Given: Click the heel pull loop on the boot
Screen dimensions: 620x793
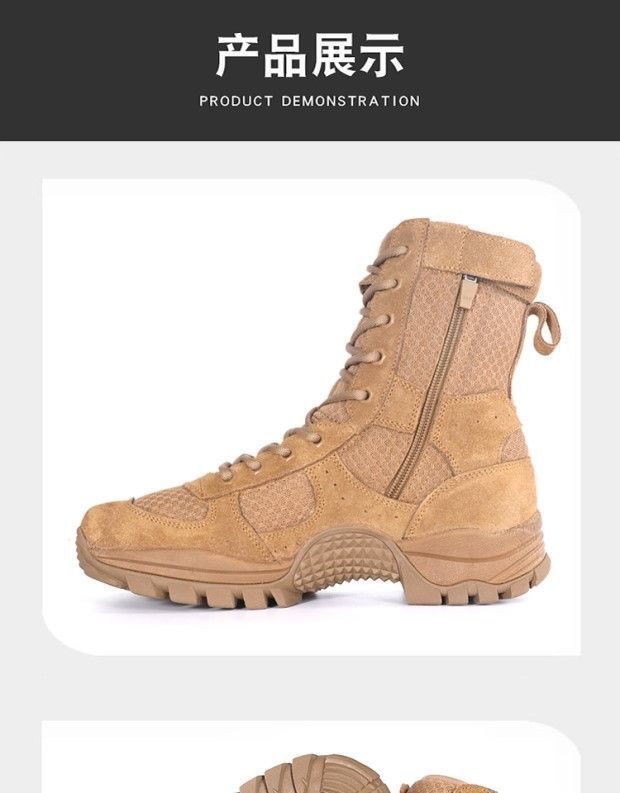Looking at the screenshot, I should click(545, 328).
